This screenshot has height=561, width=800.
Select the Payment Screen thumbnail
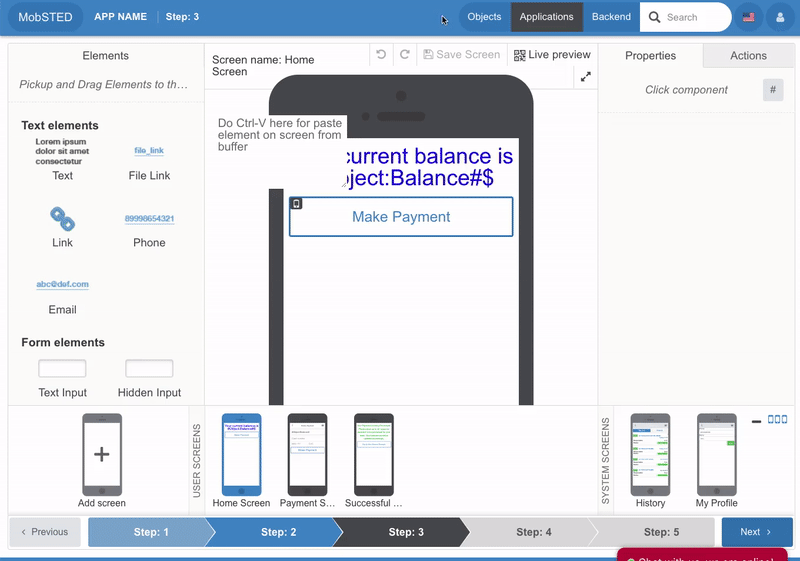click(307, 454)
